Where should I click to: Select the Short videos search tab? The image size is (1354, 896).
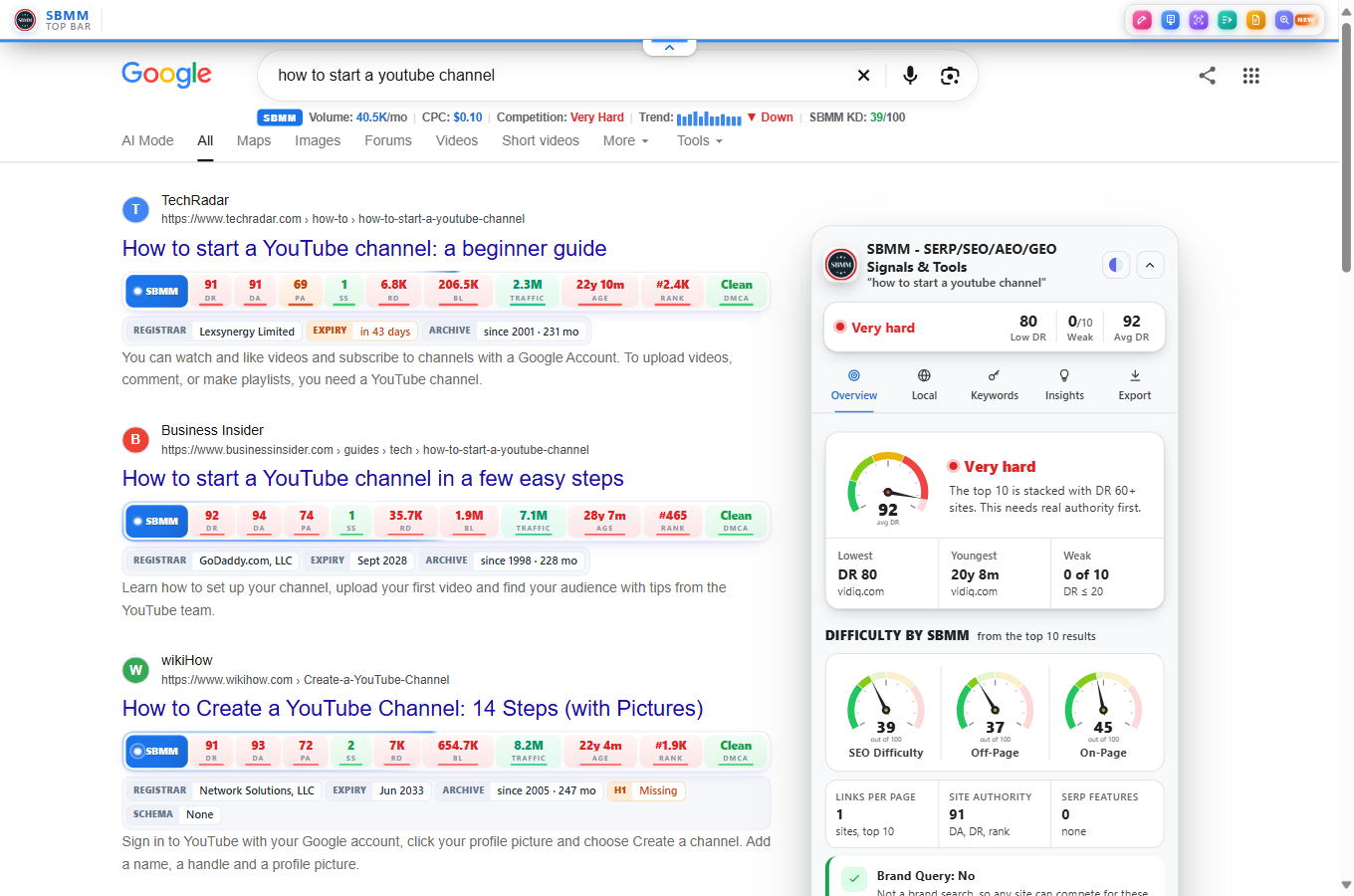click(x=541, y=140)
